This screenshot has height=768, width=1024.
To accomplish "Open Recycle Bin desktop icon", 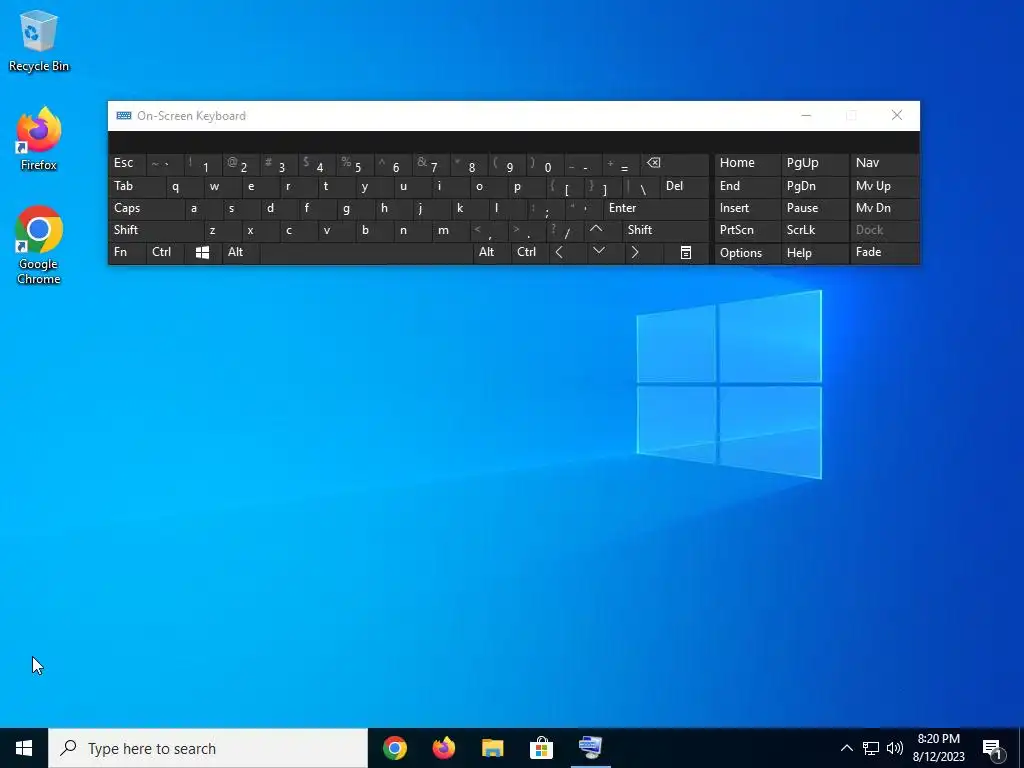I will [x=39, y=40].
